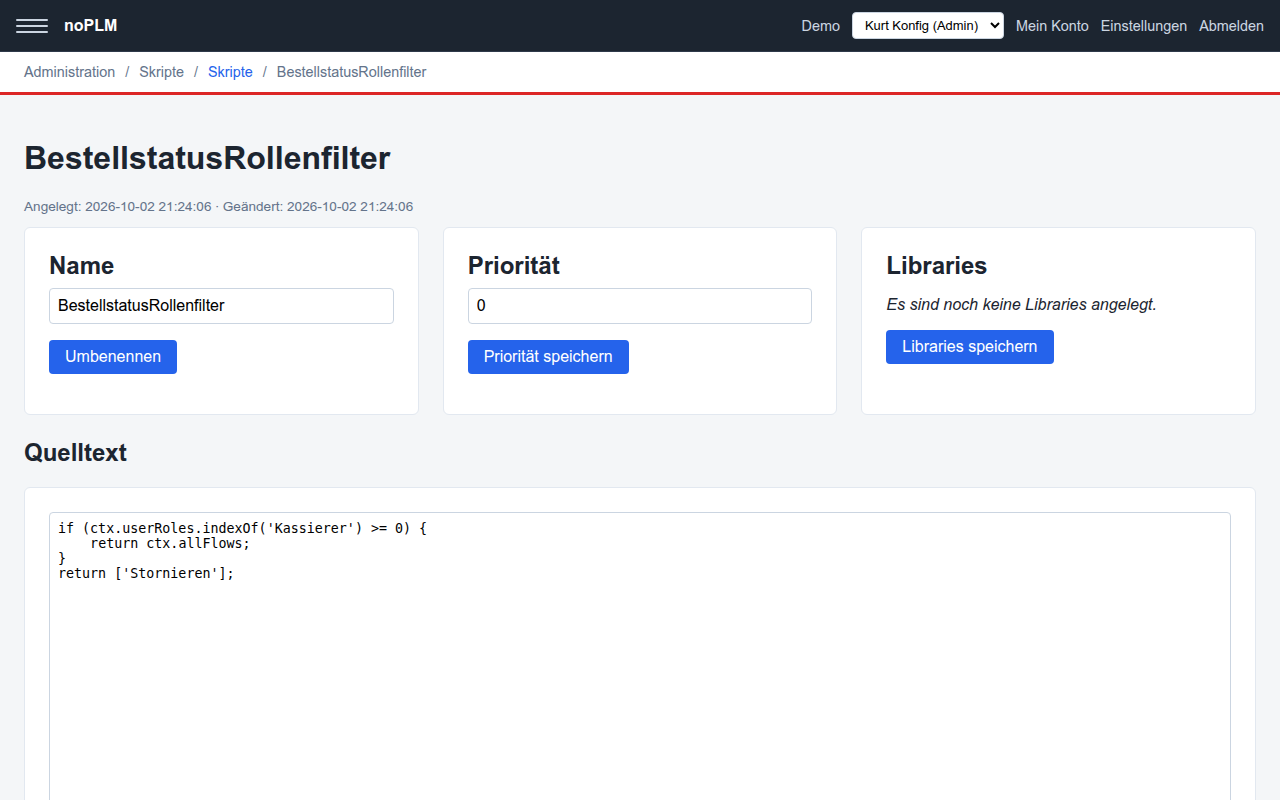Click Priorität speichern button
Screen dimensions: 1280x800
[x=548, y=357]
